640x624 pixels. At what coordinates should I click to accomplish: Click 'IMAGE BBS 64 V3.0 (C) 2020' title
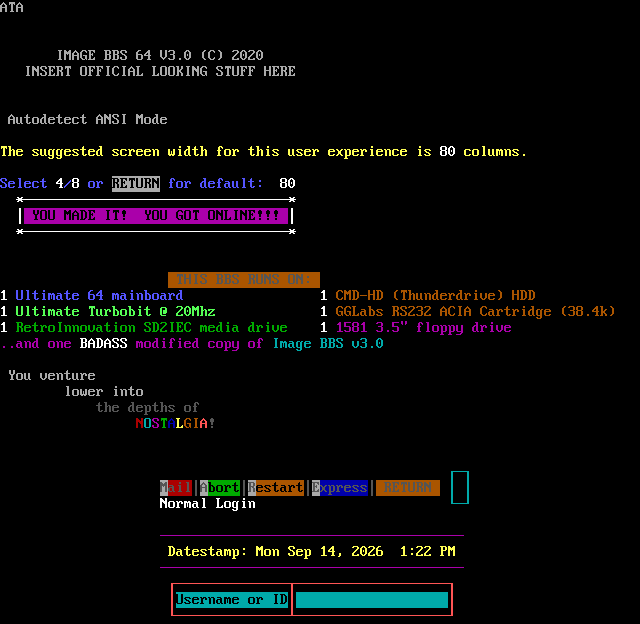tap(160, 56)
